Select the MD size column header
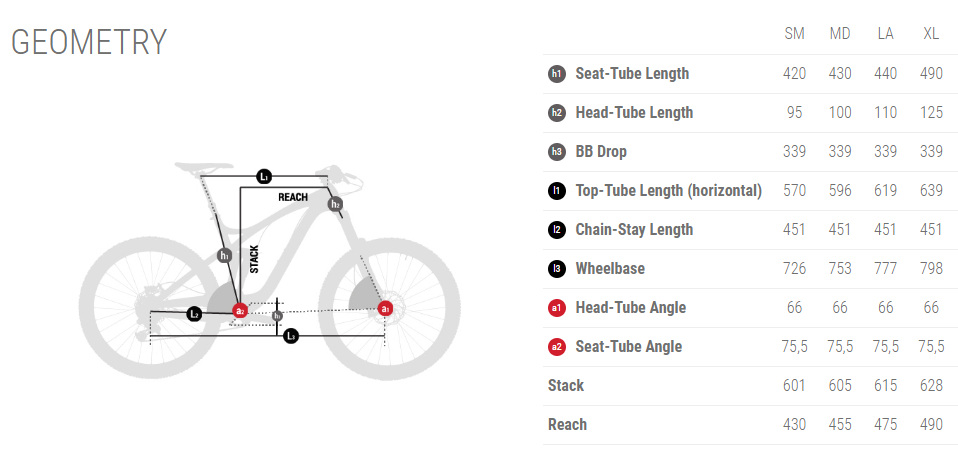Image resolution: width=958 pixels, height=472 pixels. point(840,34)
